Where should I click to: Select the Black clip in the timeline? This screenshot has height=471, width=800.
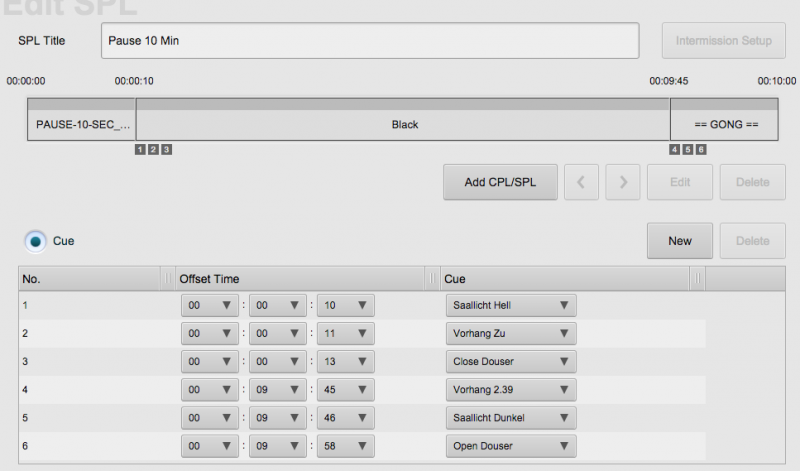pos(404,125)
